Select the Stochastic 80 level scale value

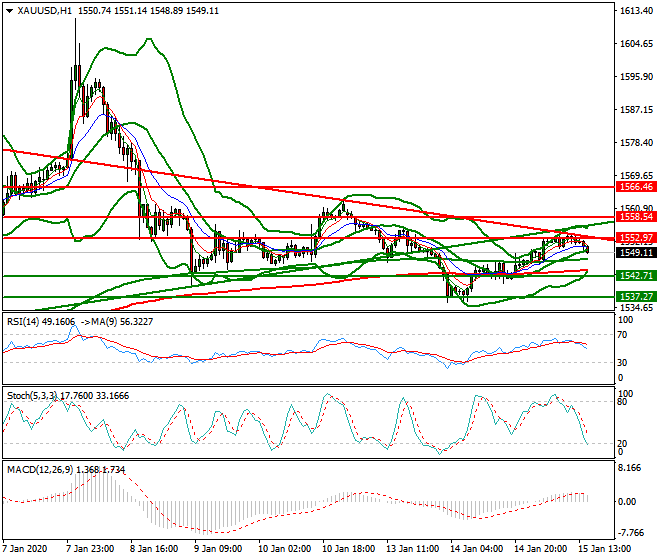[623, 402]
